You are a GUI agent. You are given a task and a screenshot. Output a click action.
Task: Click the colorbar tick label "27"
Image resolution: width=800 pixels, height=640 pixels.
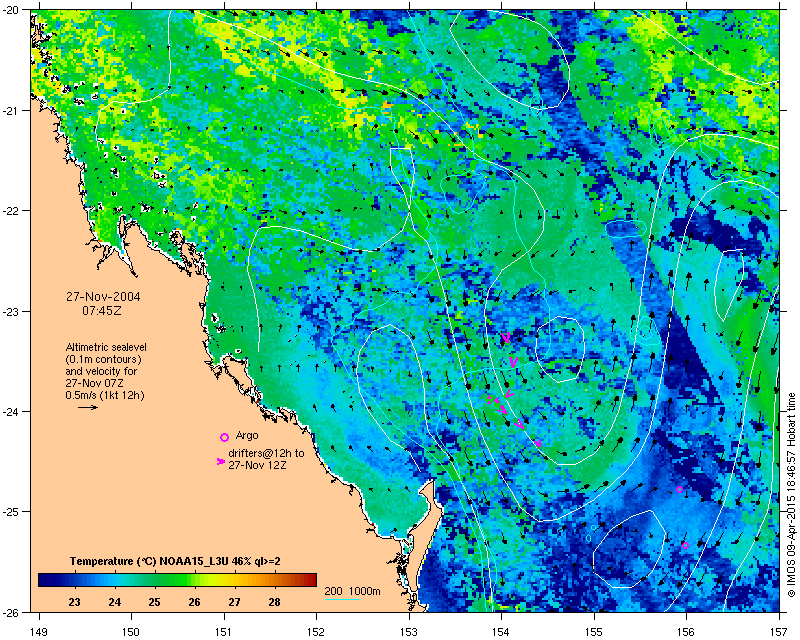click(x=234, y=602)
